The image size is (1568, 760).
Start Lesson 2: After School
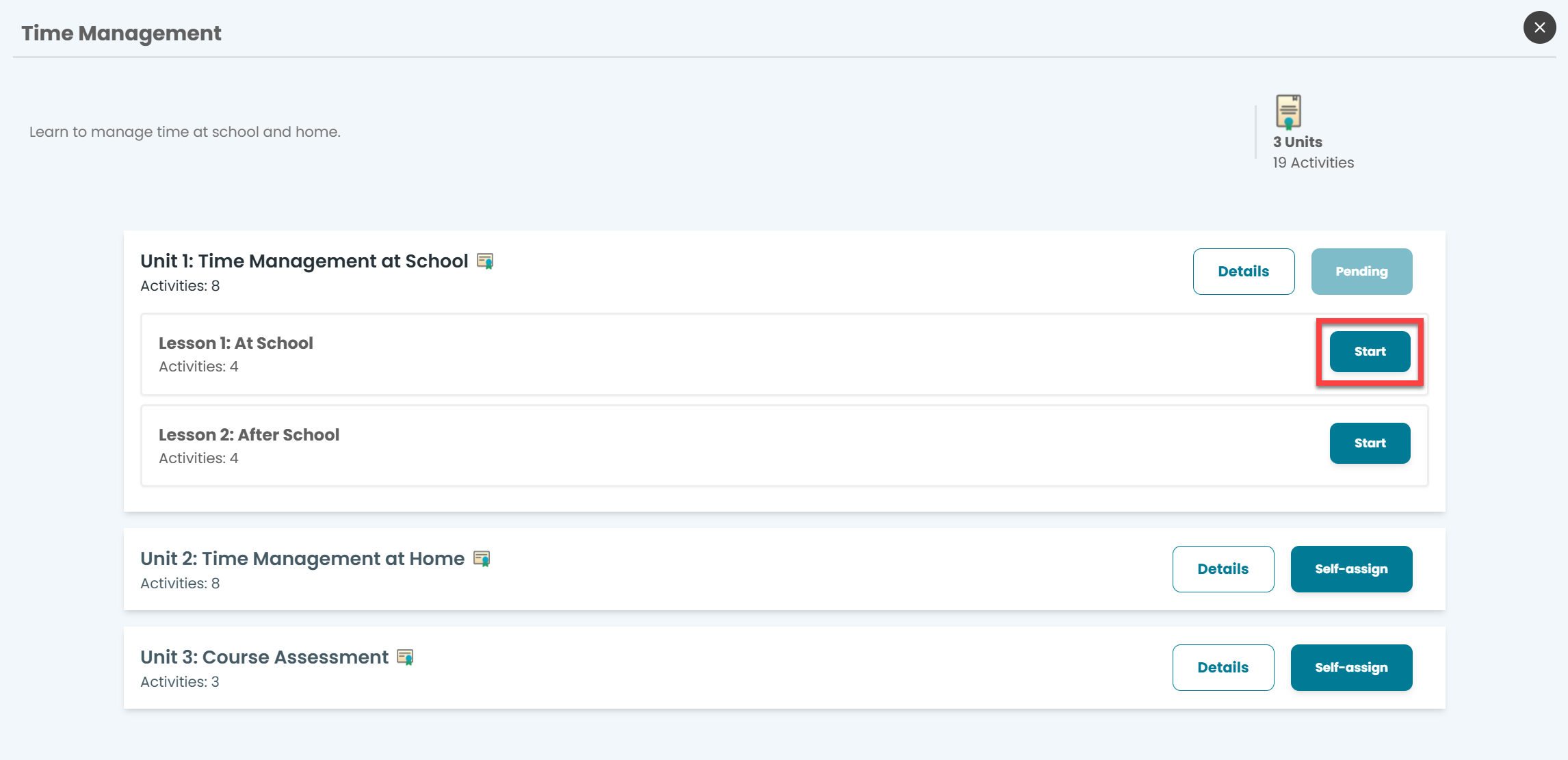(x=1370, y=443)
